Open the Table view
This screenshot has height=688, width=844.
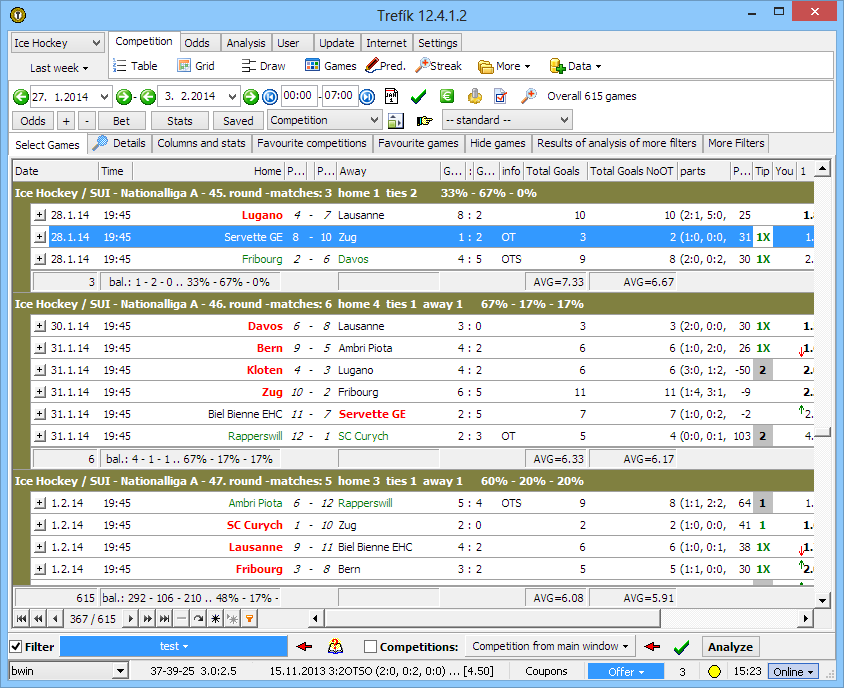pos(134,66)
